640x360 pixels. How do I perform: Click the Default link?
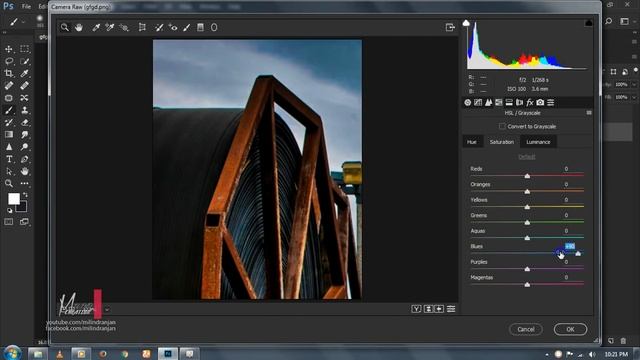pyautogui.click(x=527, y=157)
